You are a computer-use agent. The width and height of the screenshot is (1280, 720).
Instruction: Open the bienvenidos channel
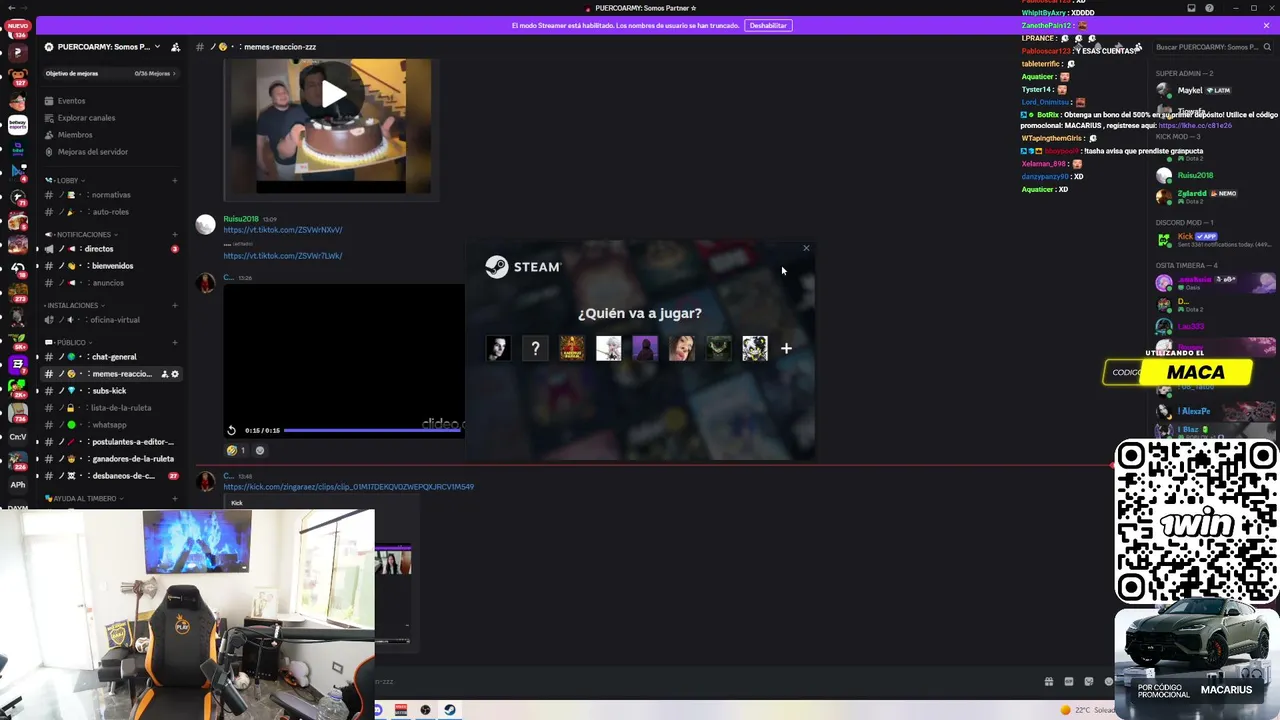click(112, 266)
